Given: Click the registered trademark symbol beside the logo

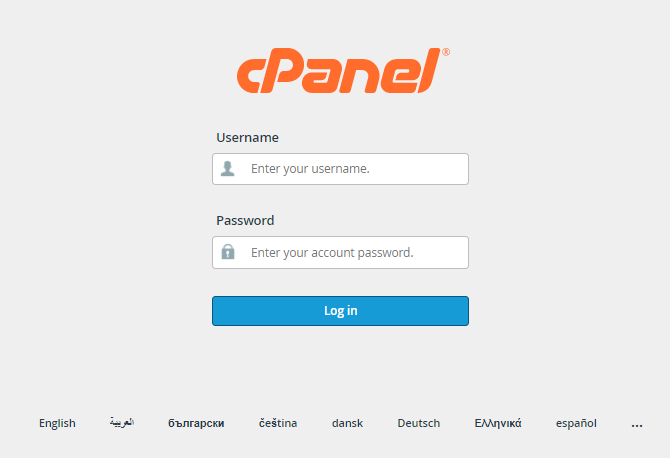Looking at the screenshot, I should tap(446, 52).
